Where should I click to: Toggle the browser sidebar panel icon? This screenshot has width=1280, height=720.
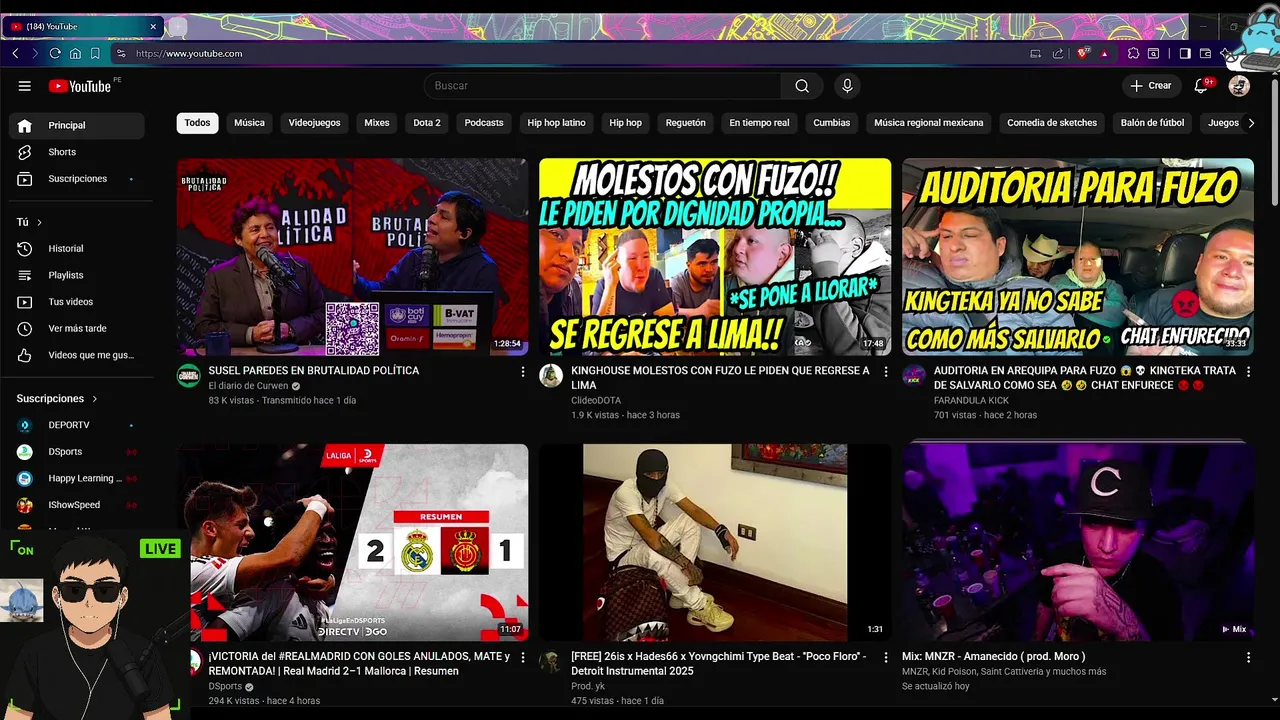(x=1185, y=53)
